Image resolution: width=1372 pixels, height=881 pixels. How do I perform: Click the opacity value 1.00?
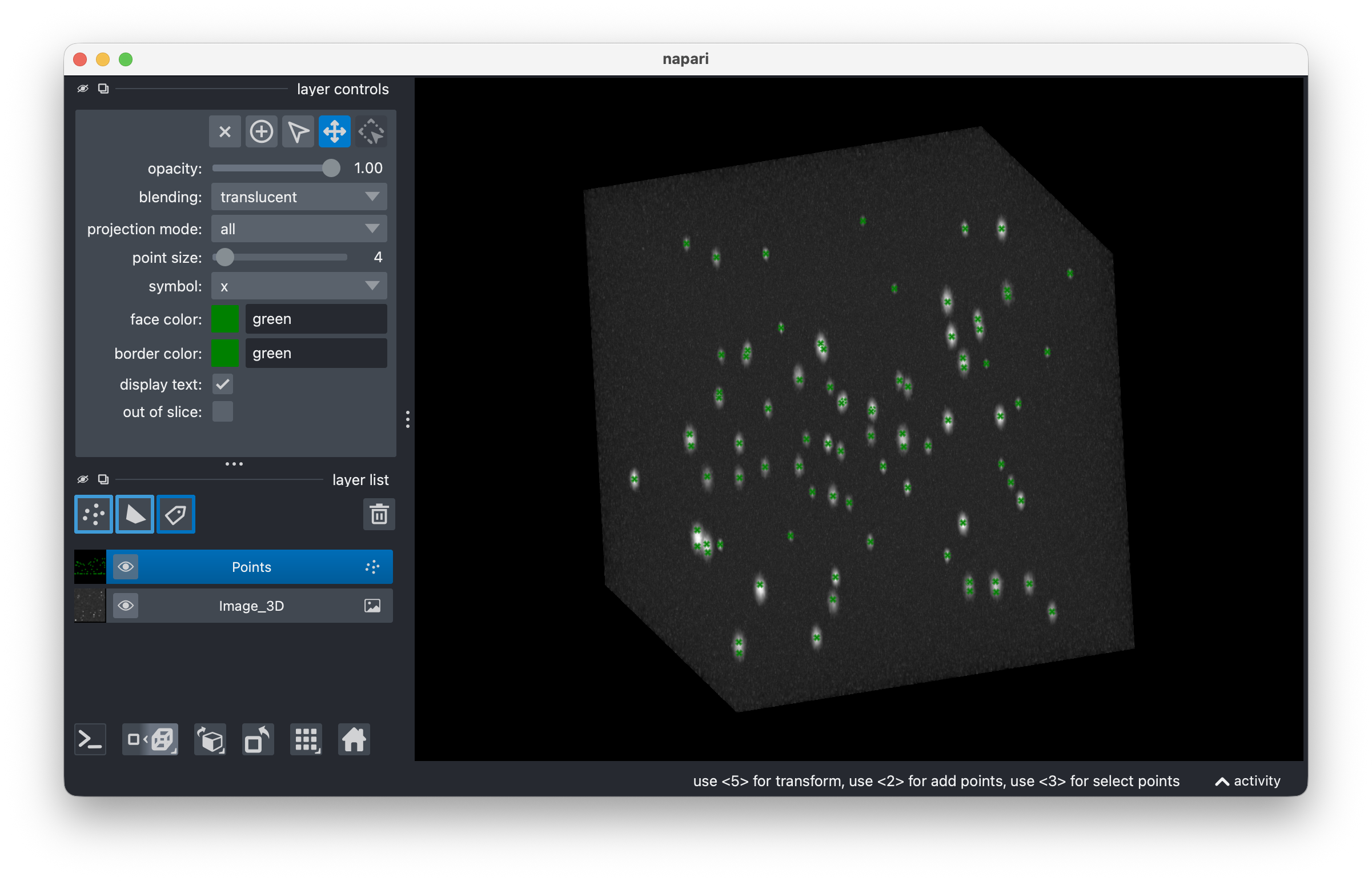pos(368,168)
